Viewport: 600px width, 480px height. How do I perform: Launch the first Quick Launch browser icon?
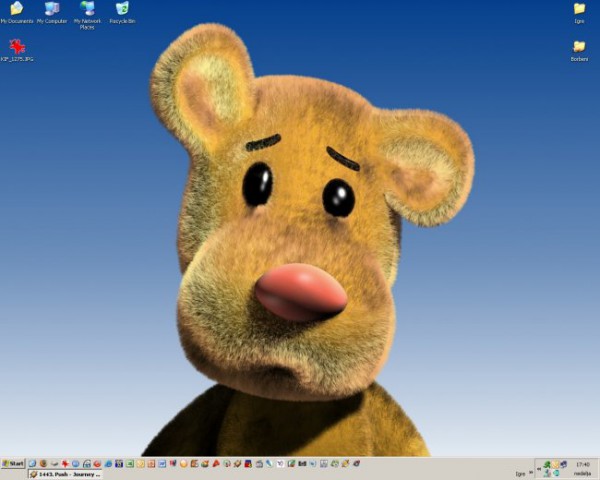32,464
